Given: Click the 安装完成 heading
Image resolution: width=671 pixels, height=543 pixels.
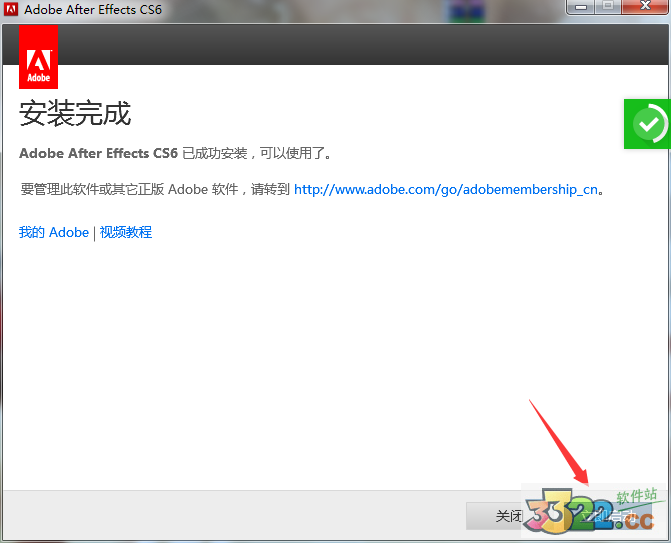Looking at the screenshot, I should (x=75, y=114).
